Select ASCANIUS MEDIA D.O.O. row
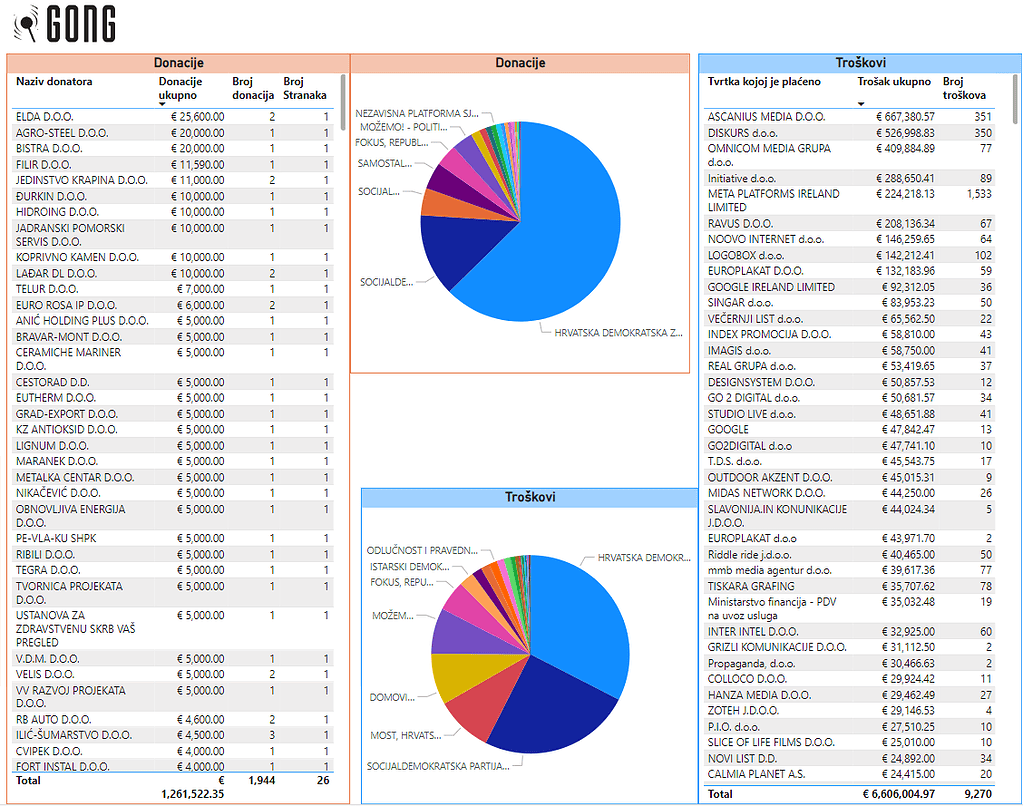Screen dimensions: 1023x806 click(766, 117)
